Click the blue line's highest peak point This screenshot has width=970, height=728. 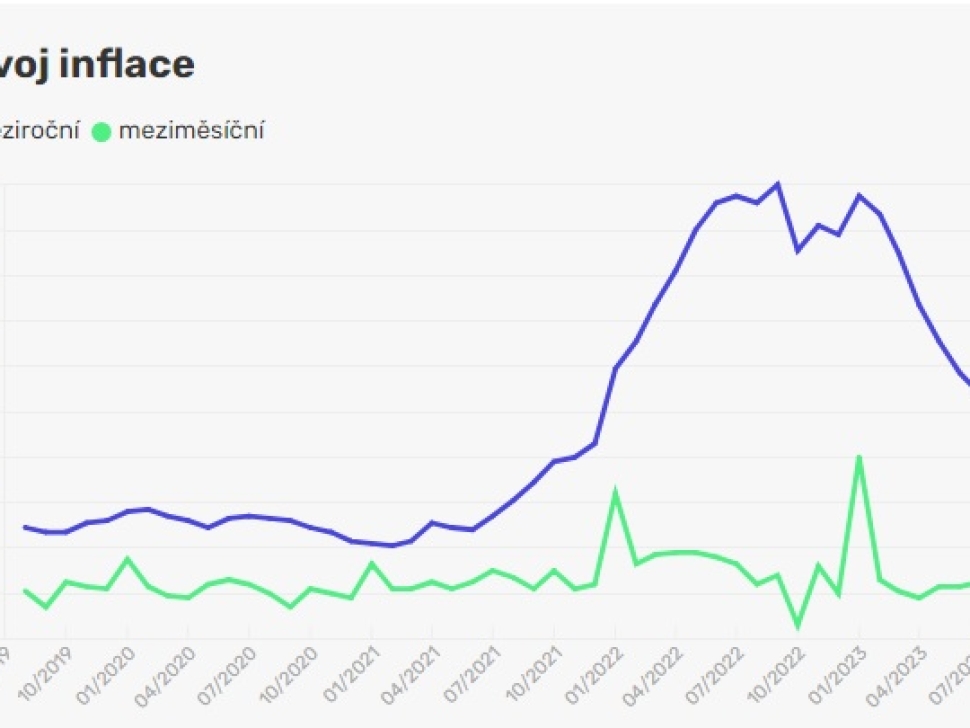778,185
